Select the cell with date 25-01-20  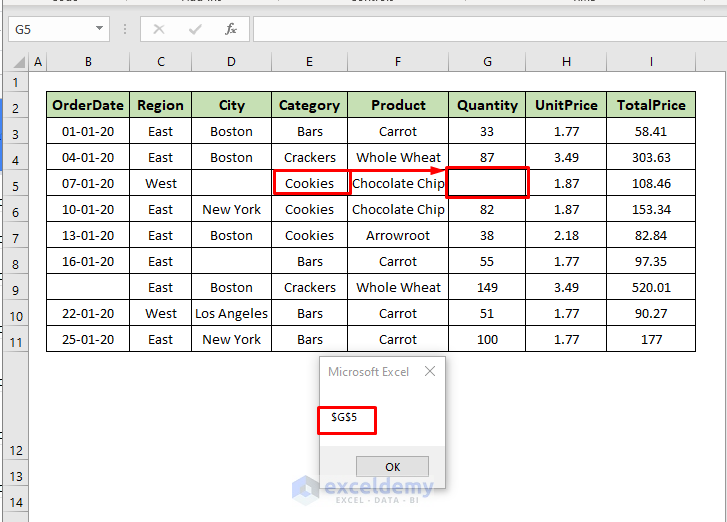tap(88, 339)
